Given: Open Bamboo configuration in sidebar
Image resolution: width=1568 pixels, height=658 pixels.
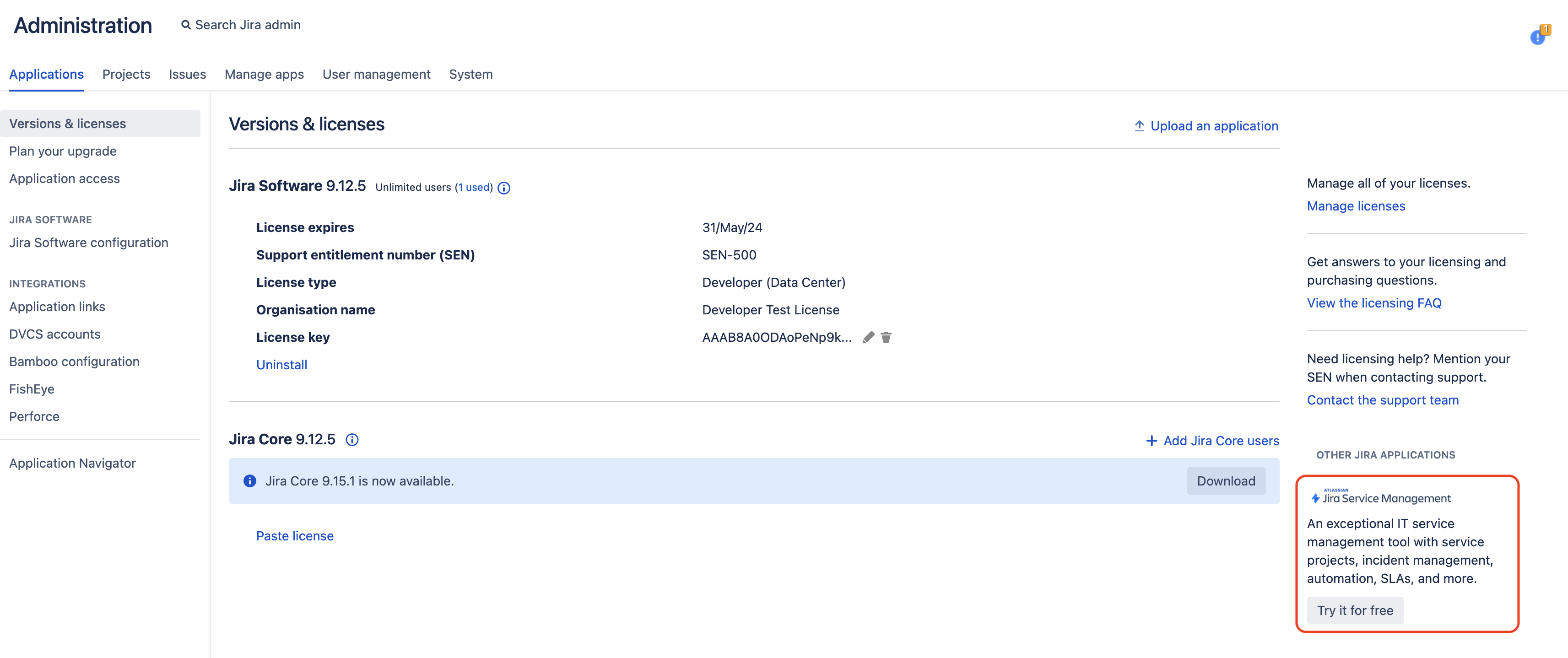Looking at the screenshot, I should tap(74, 361).
